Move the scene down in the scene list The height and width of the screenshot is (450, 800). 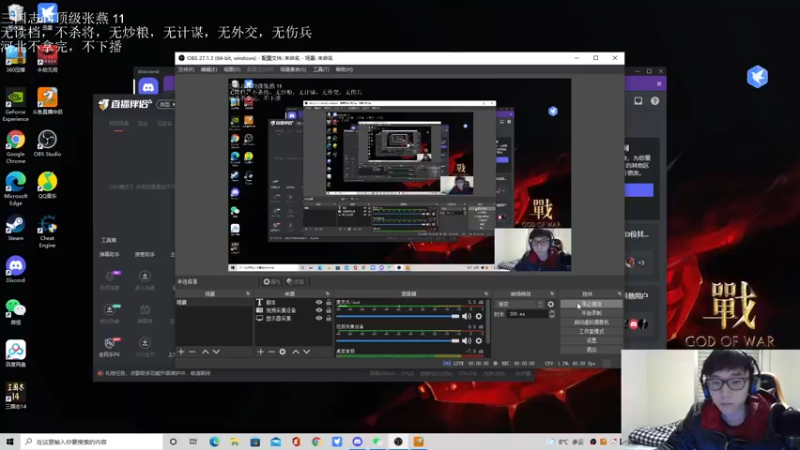216,352
